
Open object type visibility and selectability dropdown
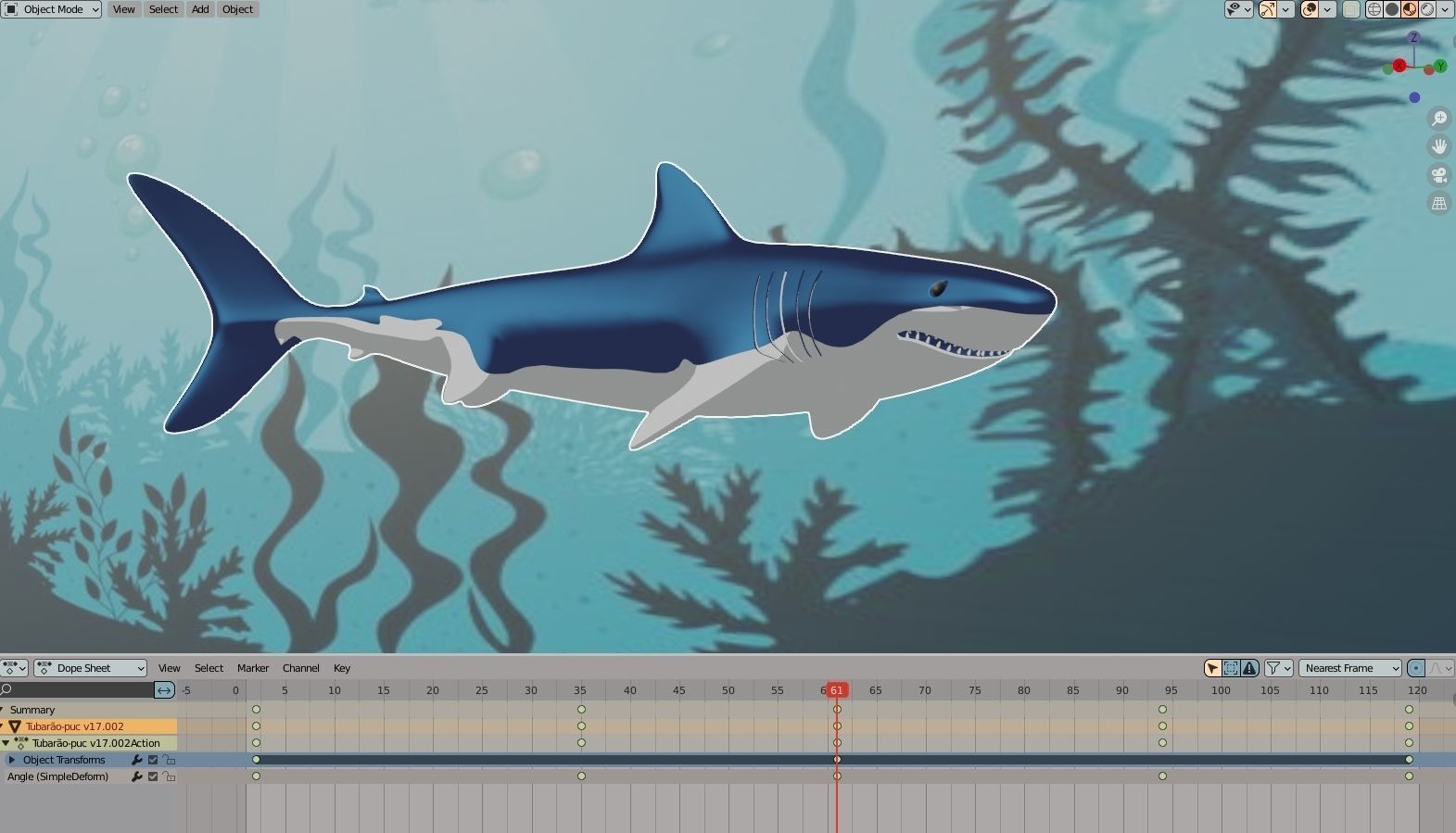pyautogui.click(x=1238, y=9)
